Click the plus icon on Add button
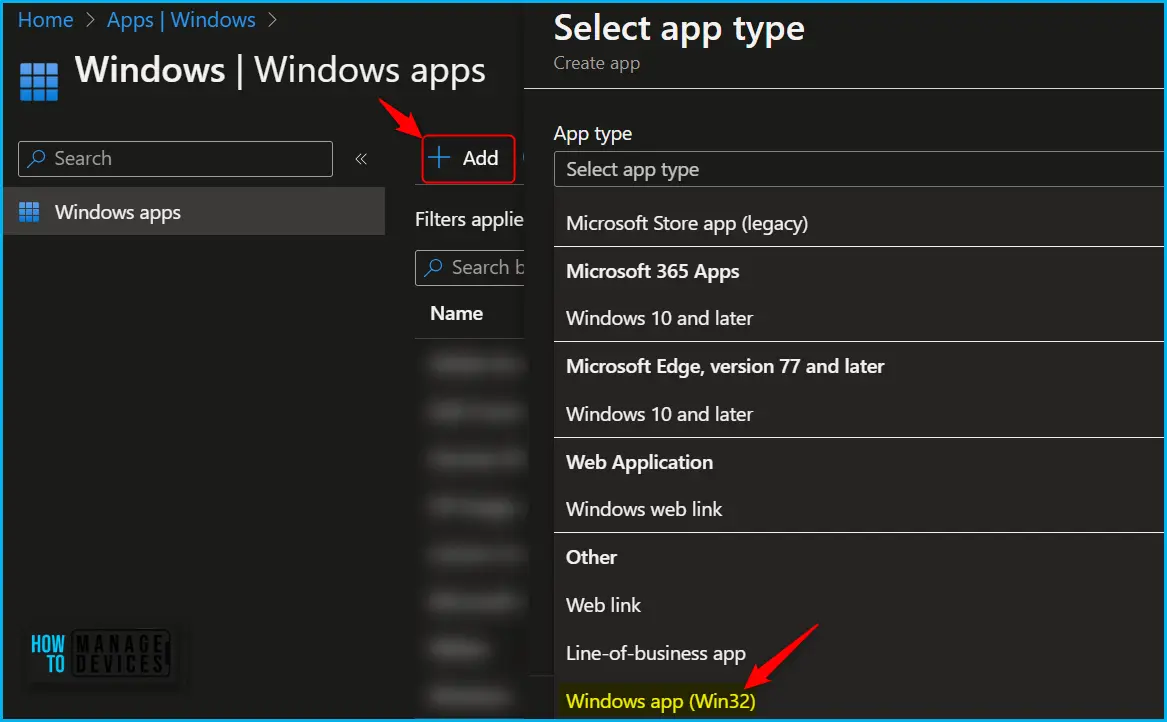This screenshot has height=722, width=1167. click(x=439, y=157)
